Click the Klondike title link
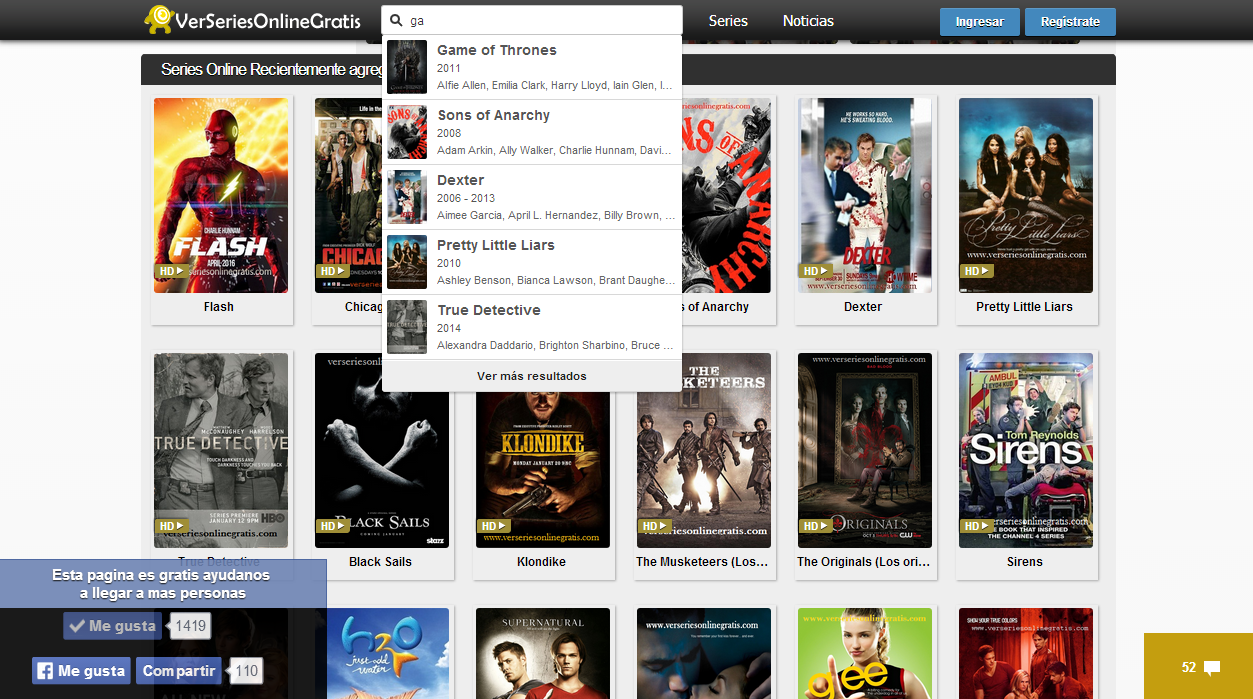This screenshot has height=699, width=1253. click(541, 562)
